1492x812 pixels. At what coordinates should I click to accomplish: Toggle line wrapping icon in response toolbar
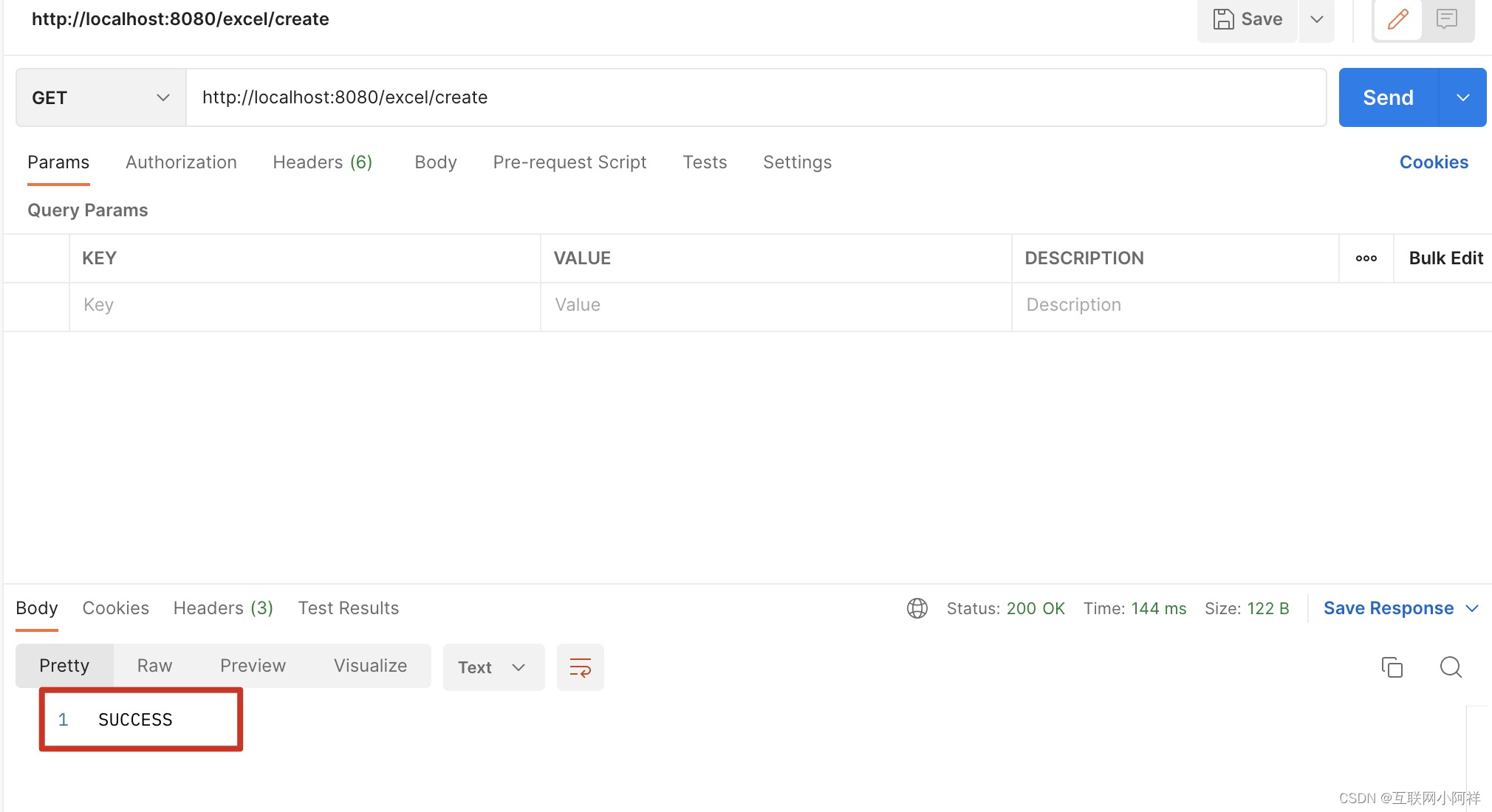pos(580,667)
